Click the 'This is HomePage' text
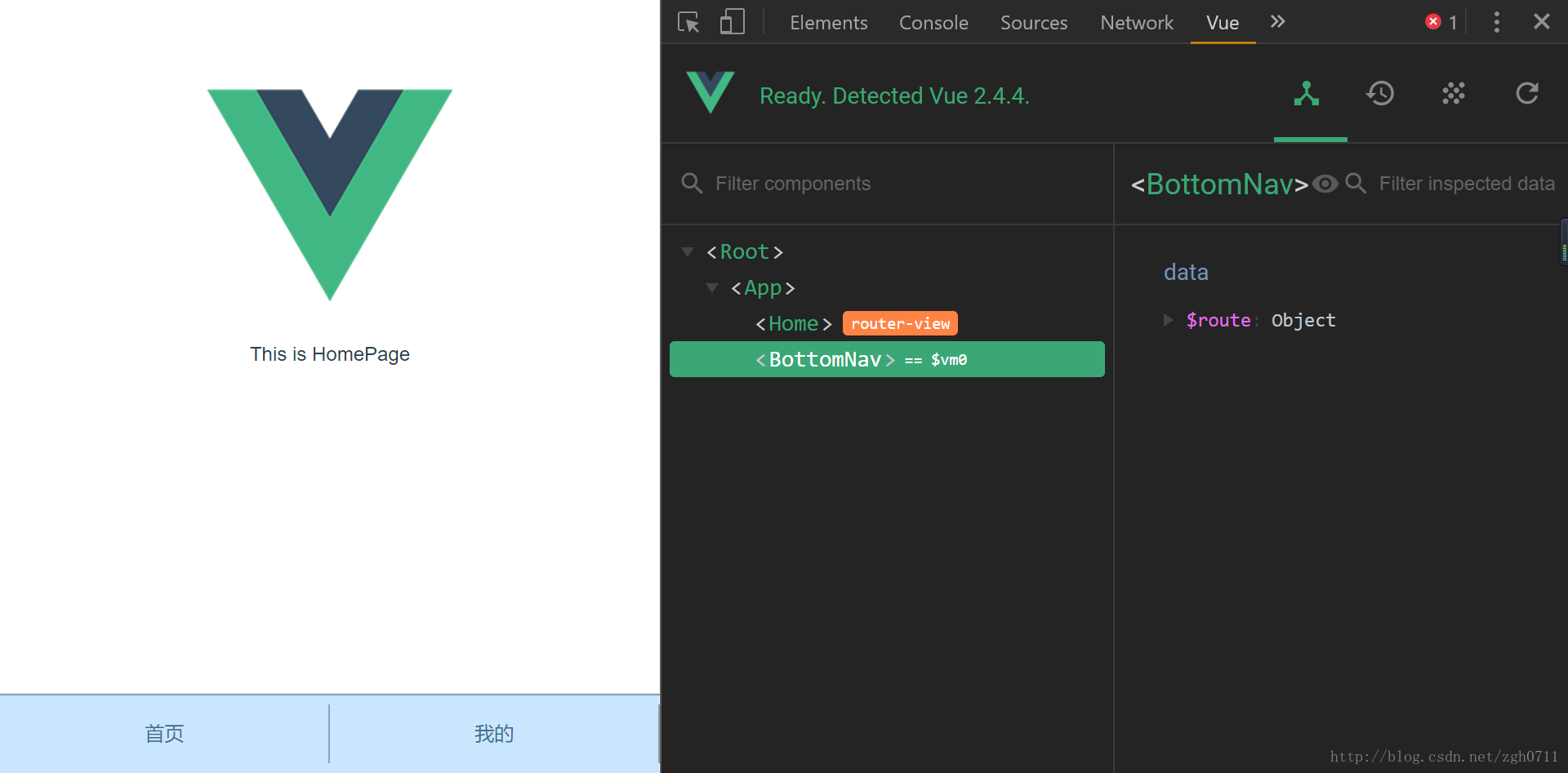Viewport: 1568px width, 773px height. 330,354
